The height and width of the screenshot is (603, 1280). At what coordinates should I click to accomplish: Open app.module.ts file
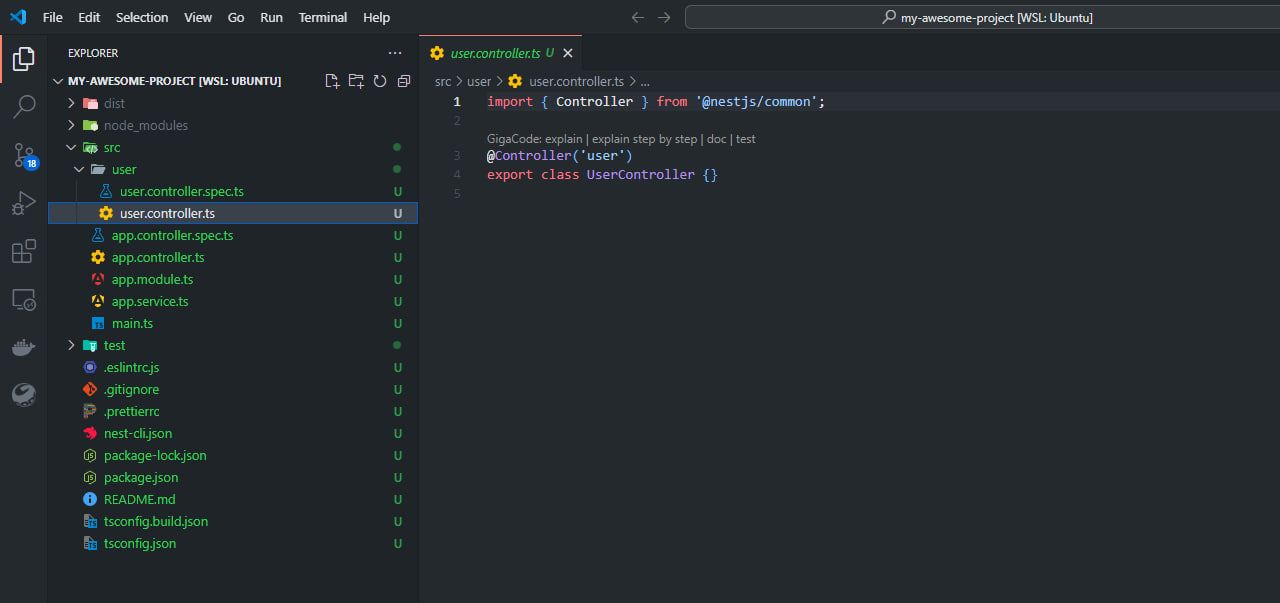(233, 279)
